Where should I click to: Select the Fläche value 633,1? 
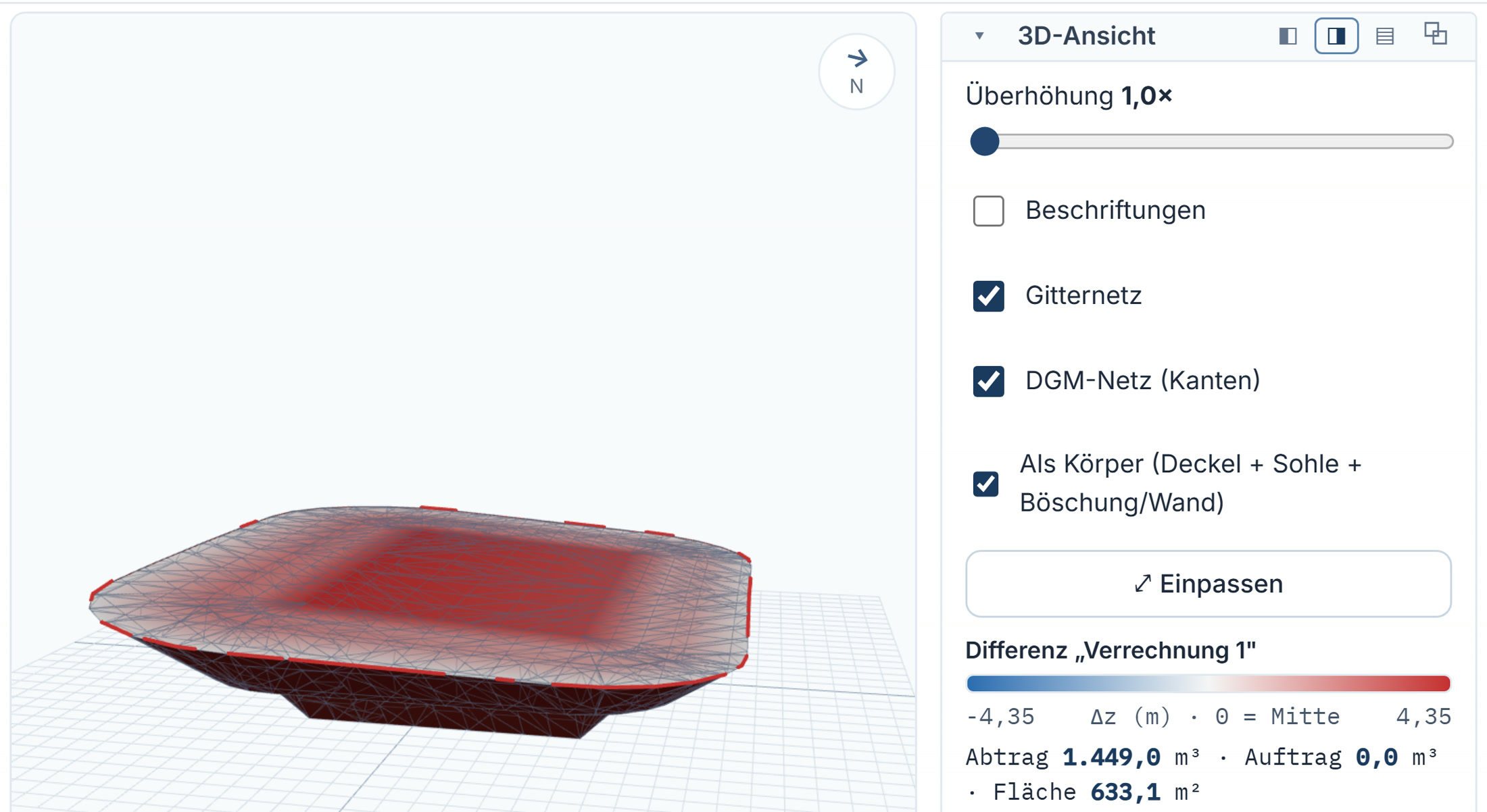point(1125,792)
